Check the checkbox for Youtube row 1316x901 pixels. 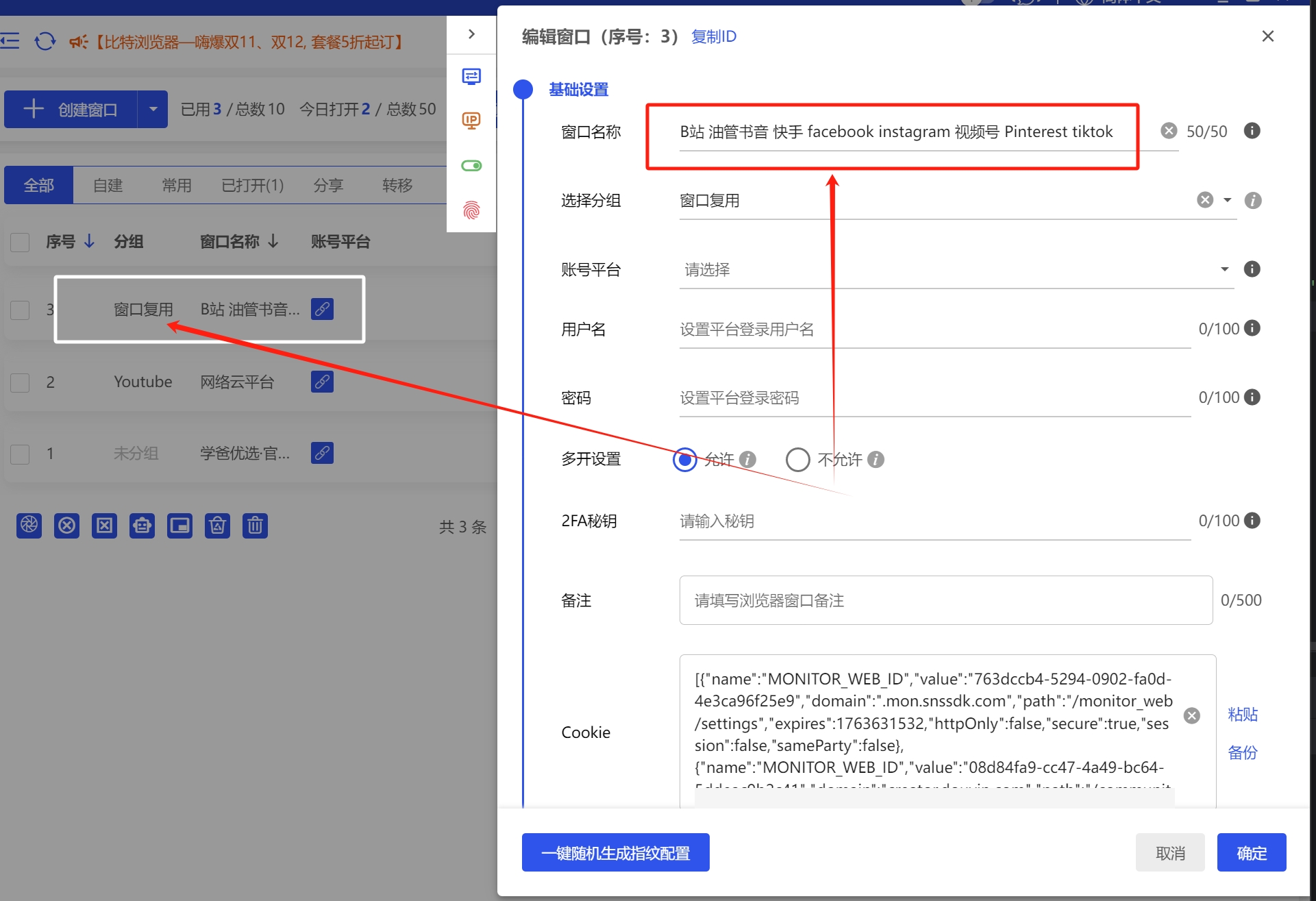(x=20, y=382)
